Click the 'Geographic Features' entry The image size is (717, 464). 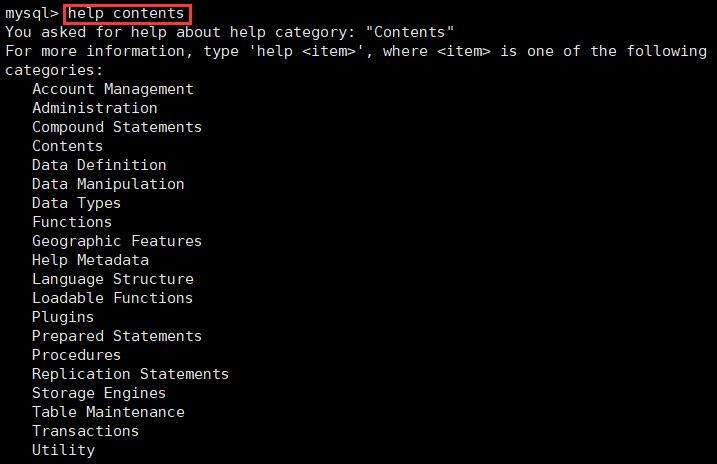116,241
